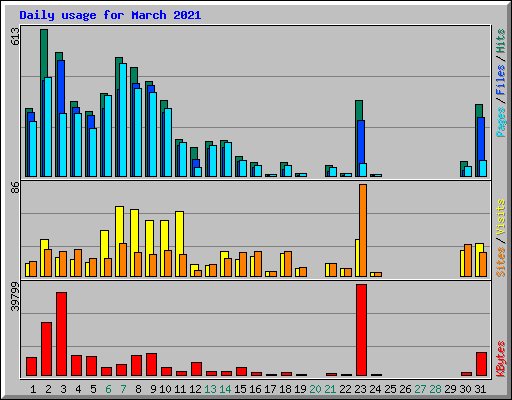The image size is (512, 400).
Task: Click day 2 on the x-axis
Action: pos(48,389)
